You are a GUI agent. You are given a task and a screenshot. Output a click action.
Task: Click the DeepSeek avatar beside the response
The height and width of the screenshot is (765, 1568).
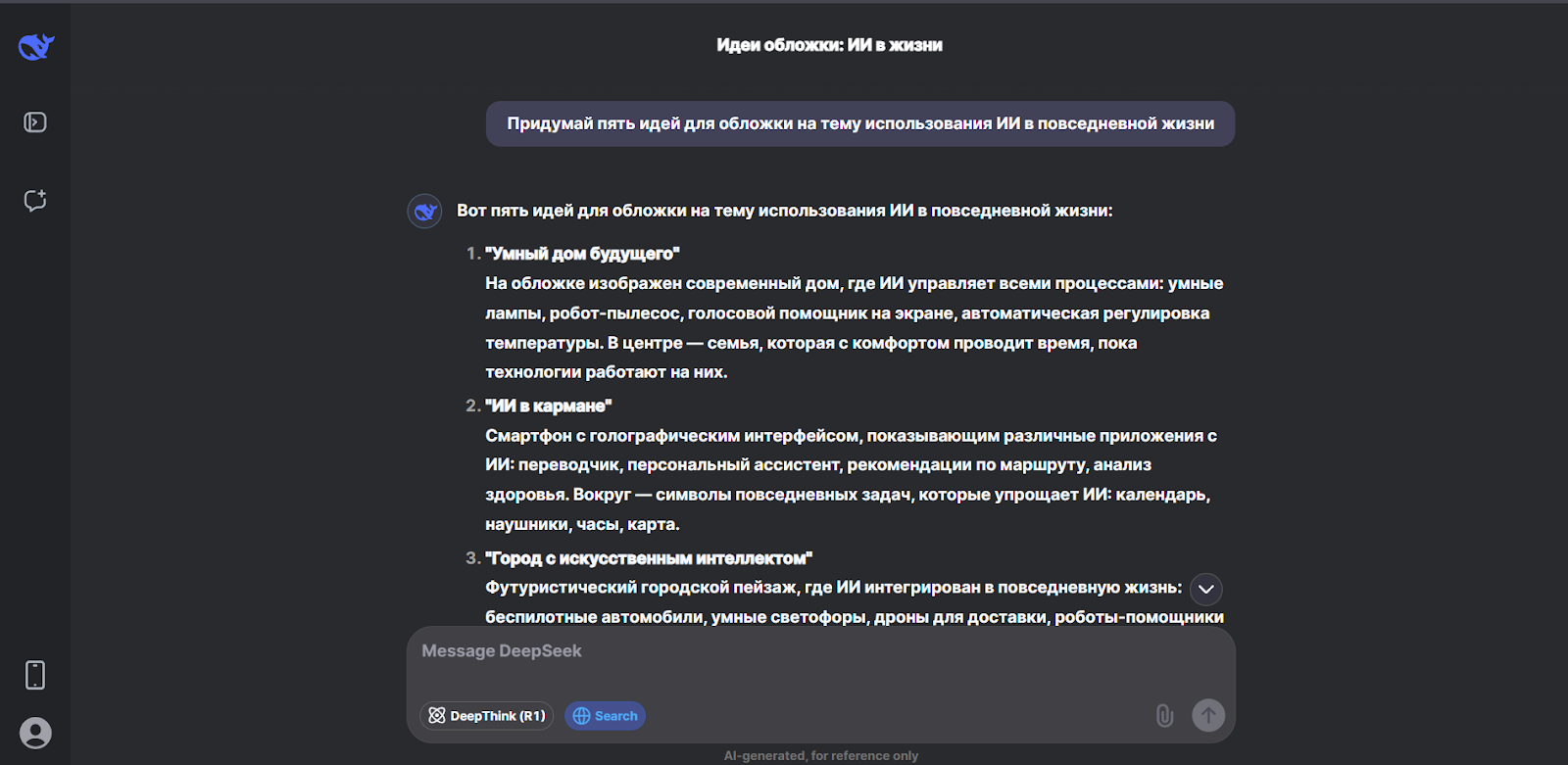click(424, 211)
